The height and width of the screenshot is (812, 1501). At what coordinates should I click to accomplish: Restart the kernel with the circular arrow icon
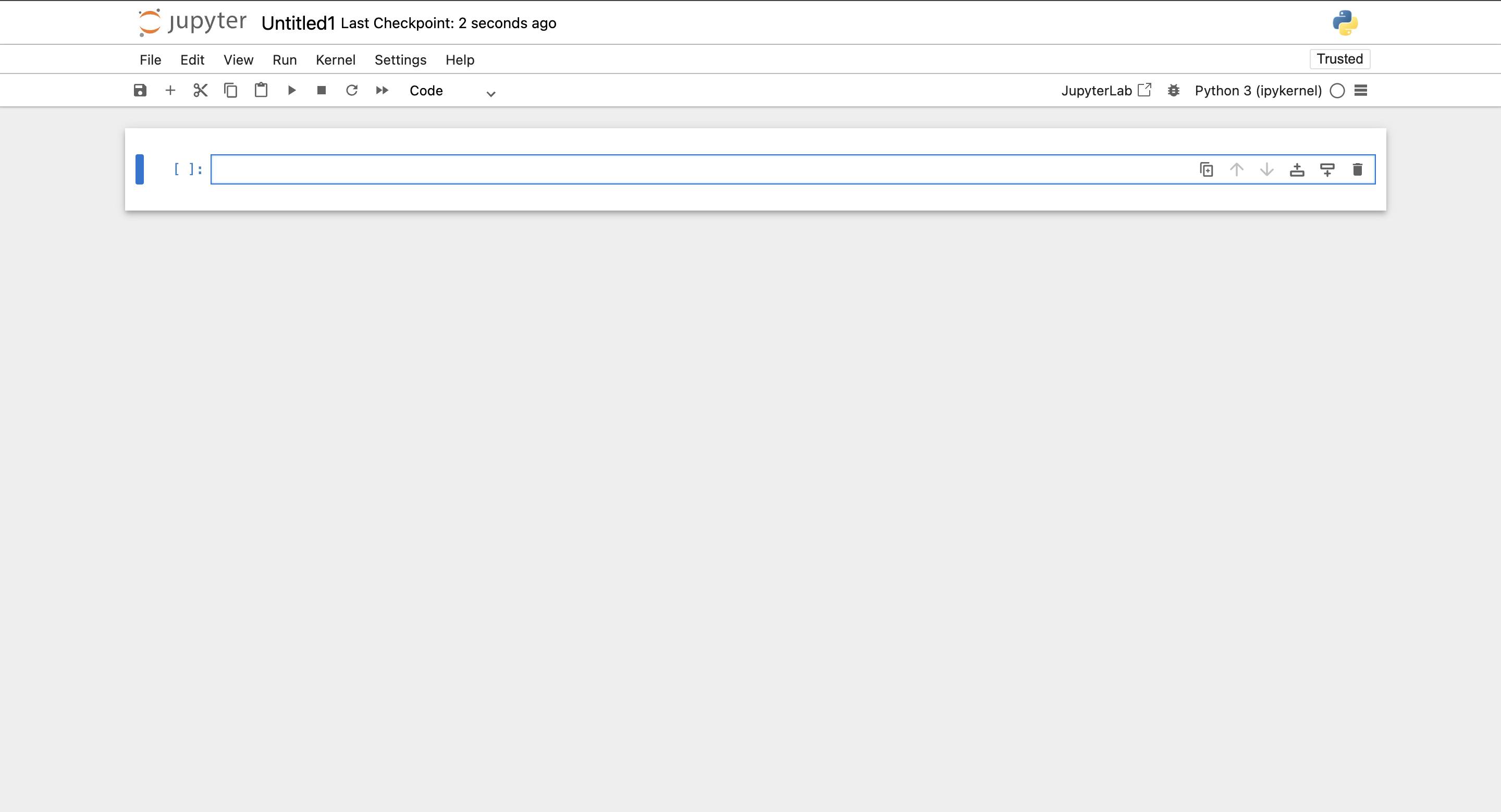pyautogui.click(x=352, y=90)
